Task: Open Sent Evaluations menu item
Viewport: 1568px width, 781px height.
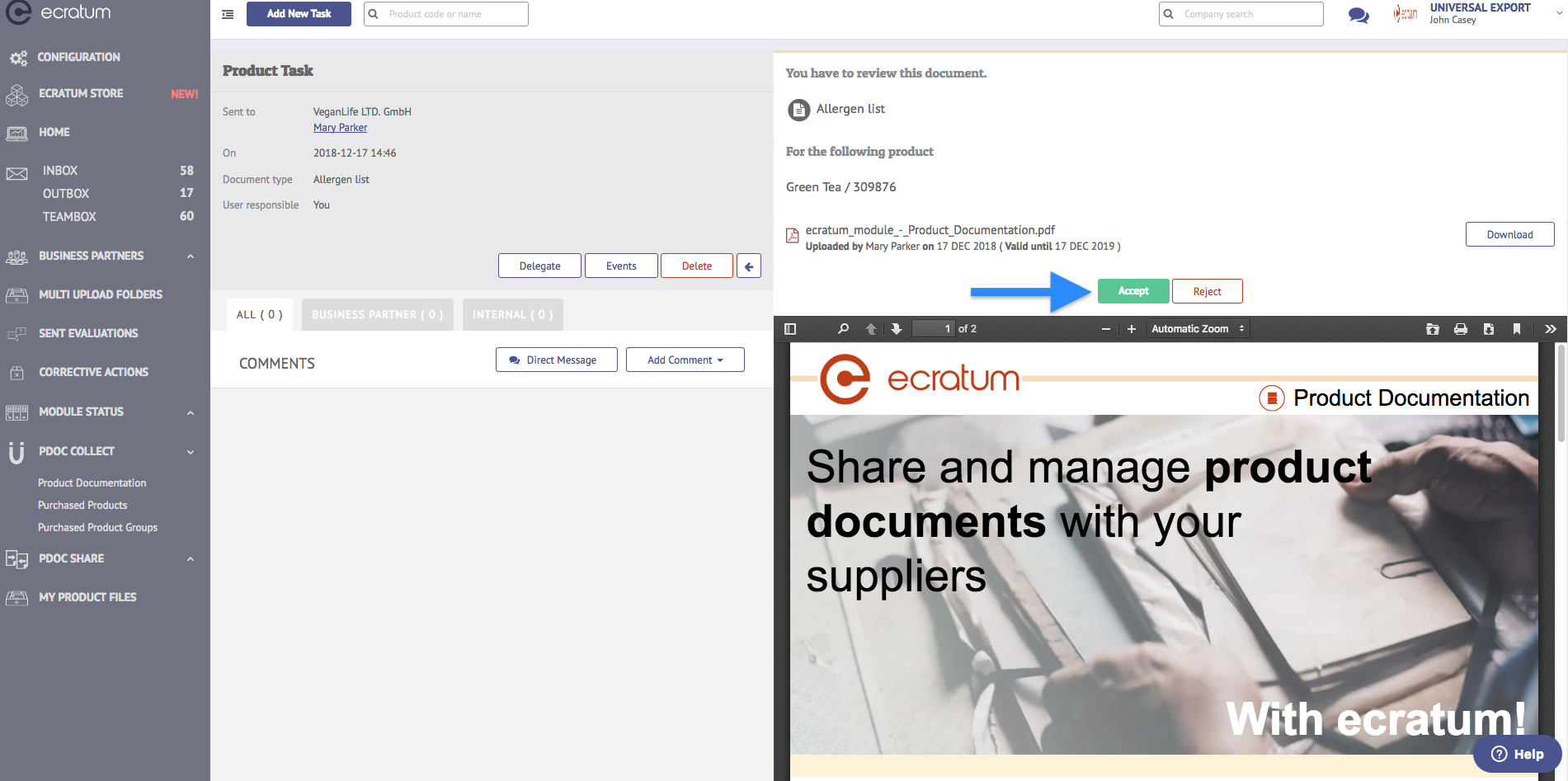Action: (x=88, y=334)
